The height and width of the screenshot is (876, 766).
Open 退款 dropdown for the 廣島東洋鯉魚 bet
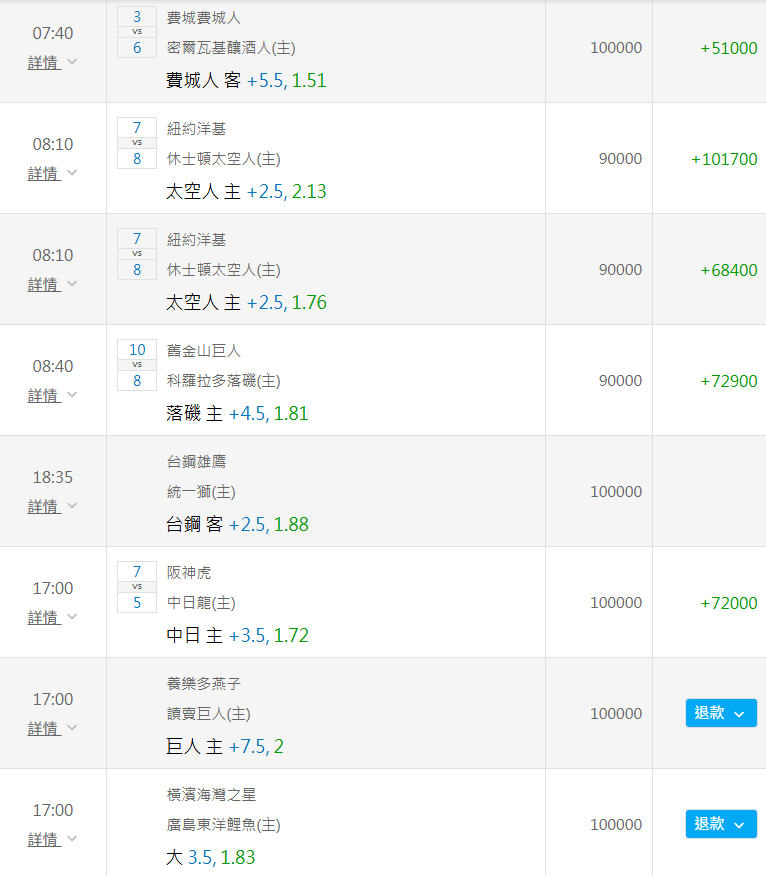(720, 824)
